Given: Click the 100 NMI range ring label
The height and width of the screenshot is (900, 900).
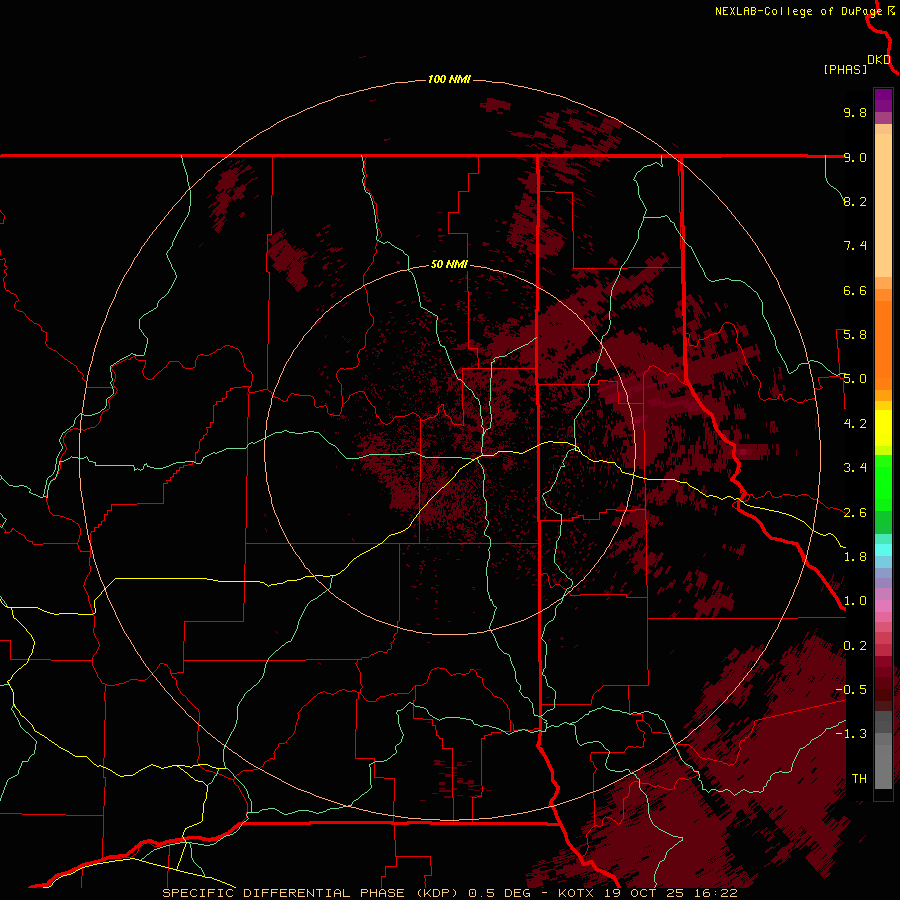Looking at the screenshot, I should coord(449,79).
